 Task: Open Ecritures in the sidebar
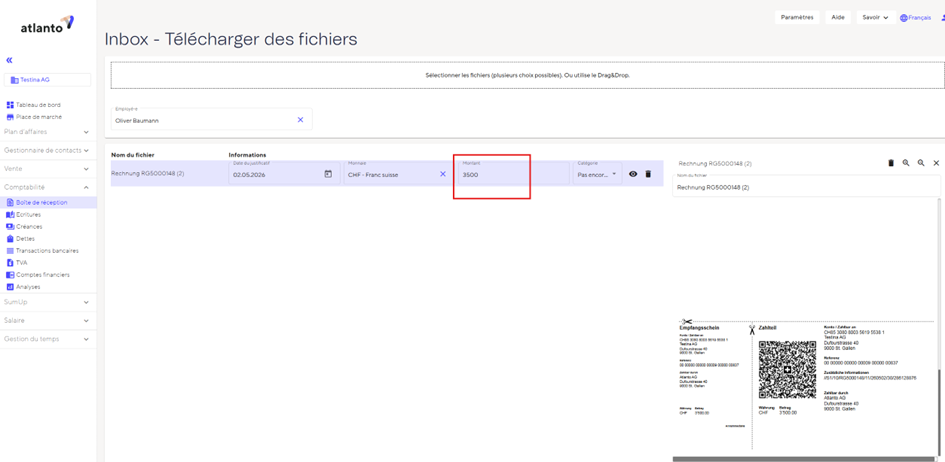point(24,214)
